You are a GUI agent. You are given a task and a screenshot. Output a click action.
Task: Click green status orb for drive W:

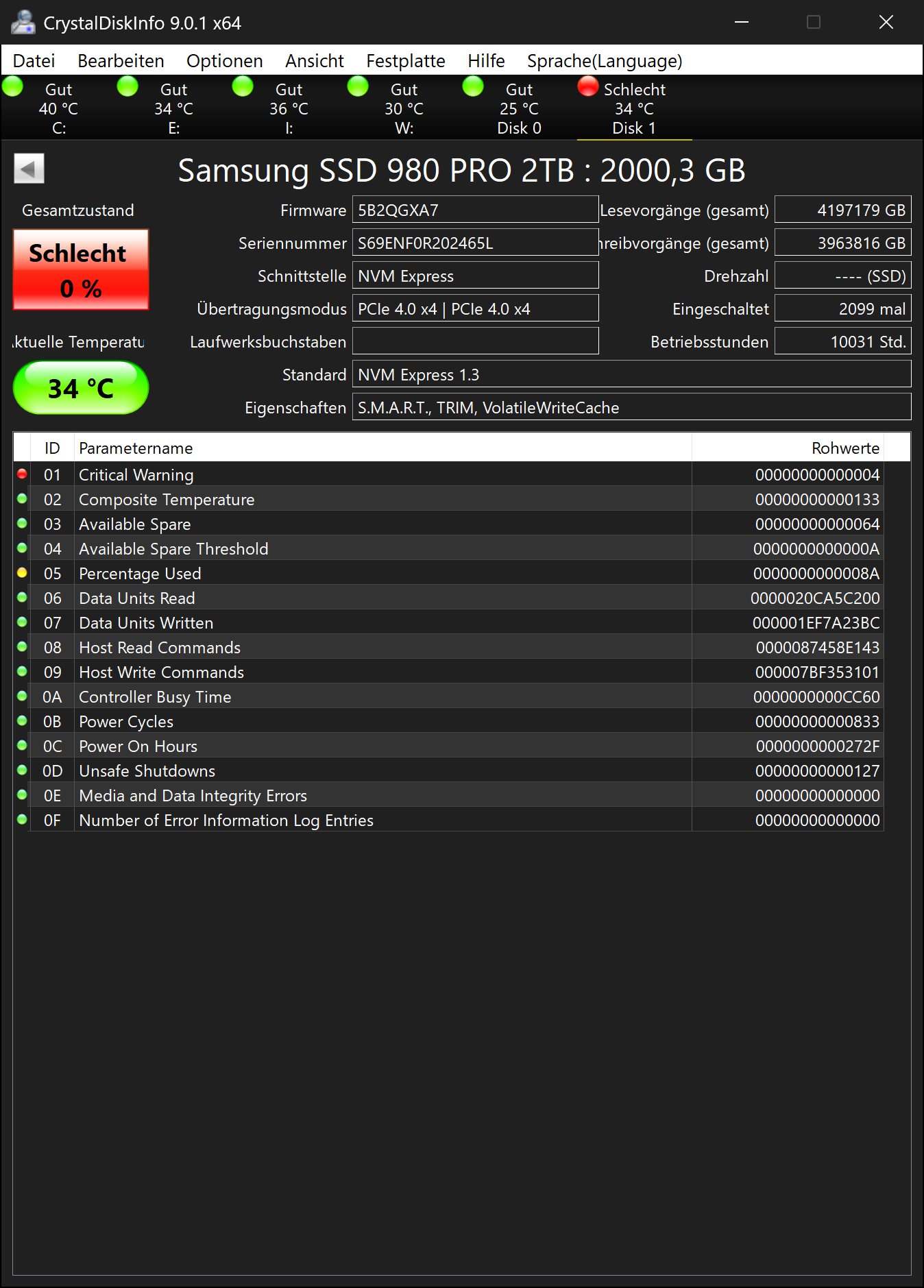coord(358,86)
